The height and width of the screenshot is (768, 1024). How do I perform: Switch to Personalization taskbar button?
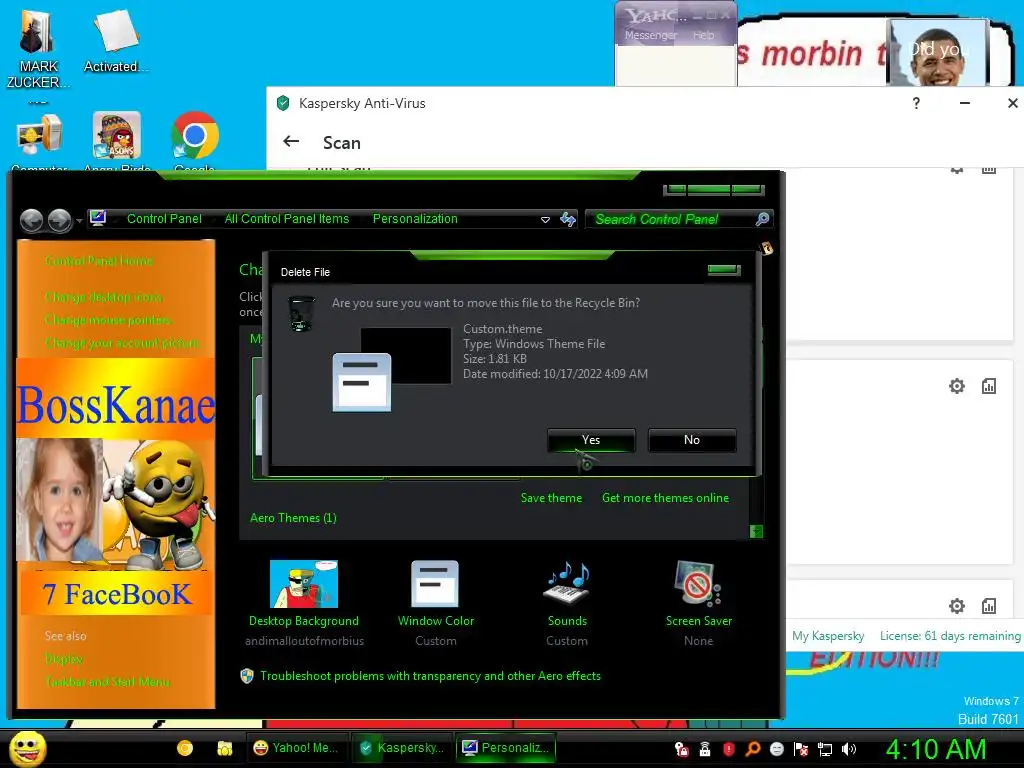point(505,748)
